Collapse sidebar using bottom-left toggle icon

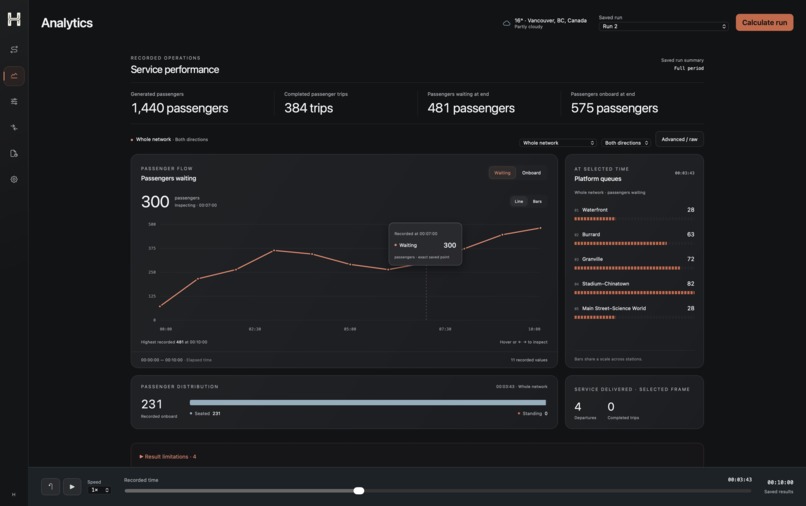(13, 494)
